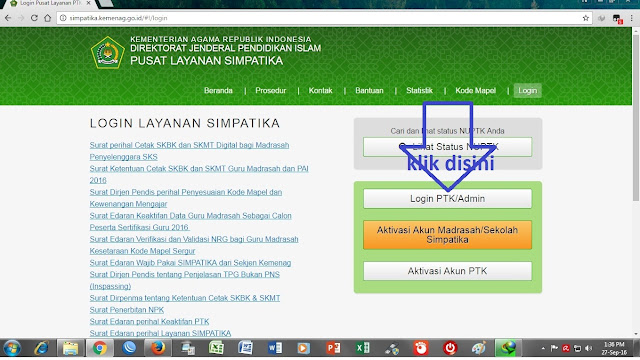Open the Internet Download Manager taskbar icon

[x=508, y=348]
